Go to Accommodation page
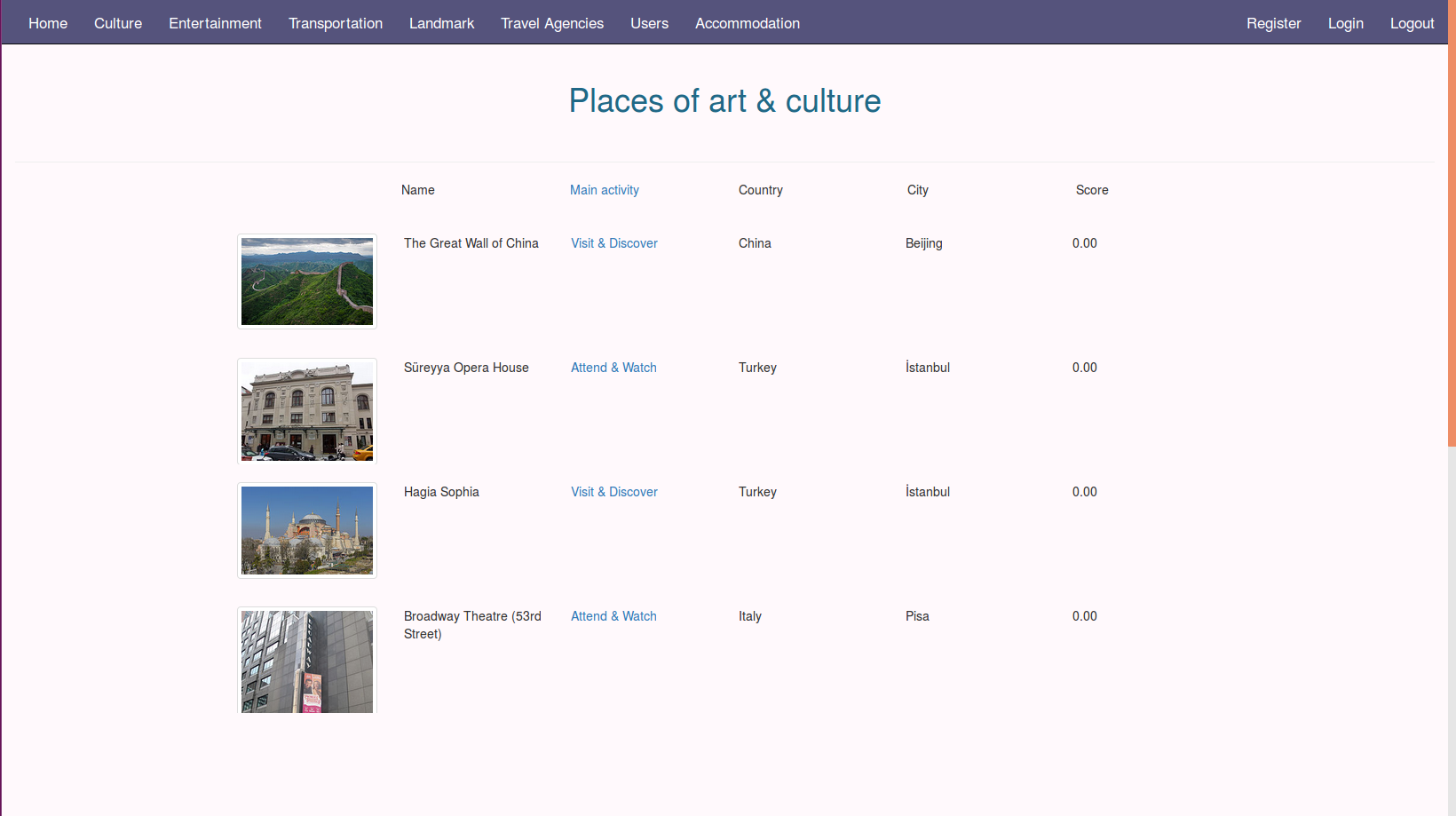Image resolution: width=1456 pixels, height=816 pixels. click(x=748, y=23)
